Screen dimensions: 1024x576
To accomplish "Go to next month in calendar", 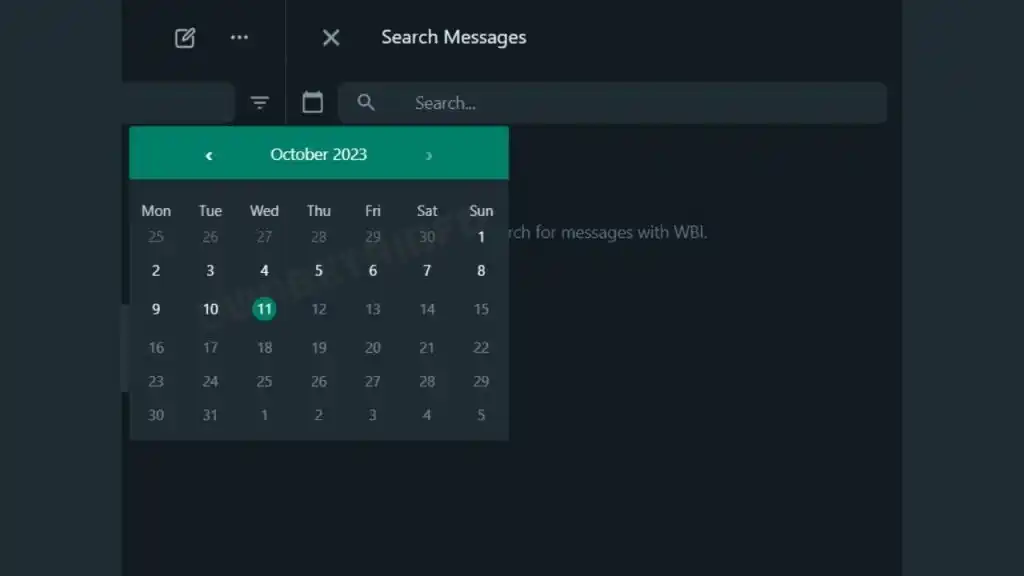I will click(x=429, y=155).
